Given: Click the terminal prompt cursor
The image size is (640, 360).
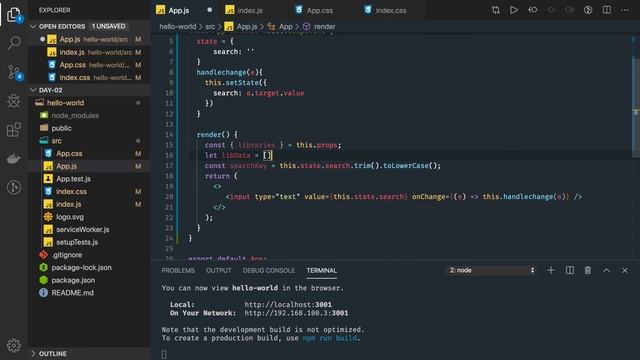Looking at the screenshot, I should 164,354.
